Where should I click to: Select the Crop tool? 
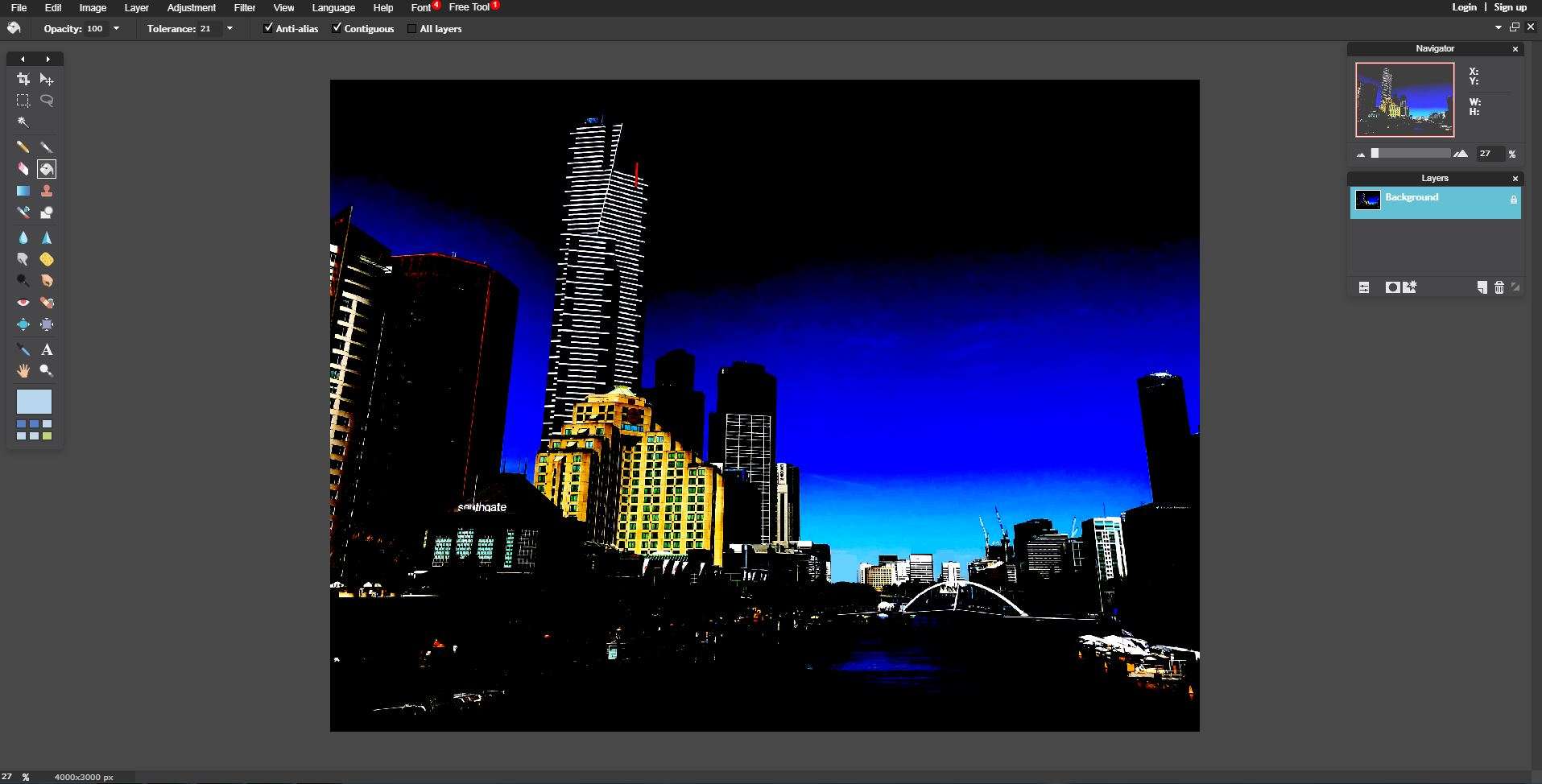click(x=23, y=79)
